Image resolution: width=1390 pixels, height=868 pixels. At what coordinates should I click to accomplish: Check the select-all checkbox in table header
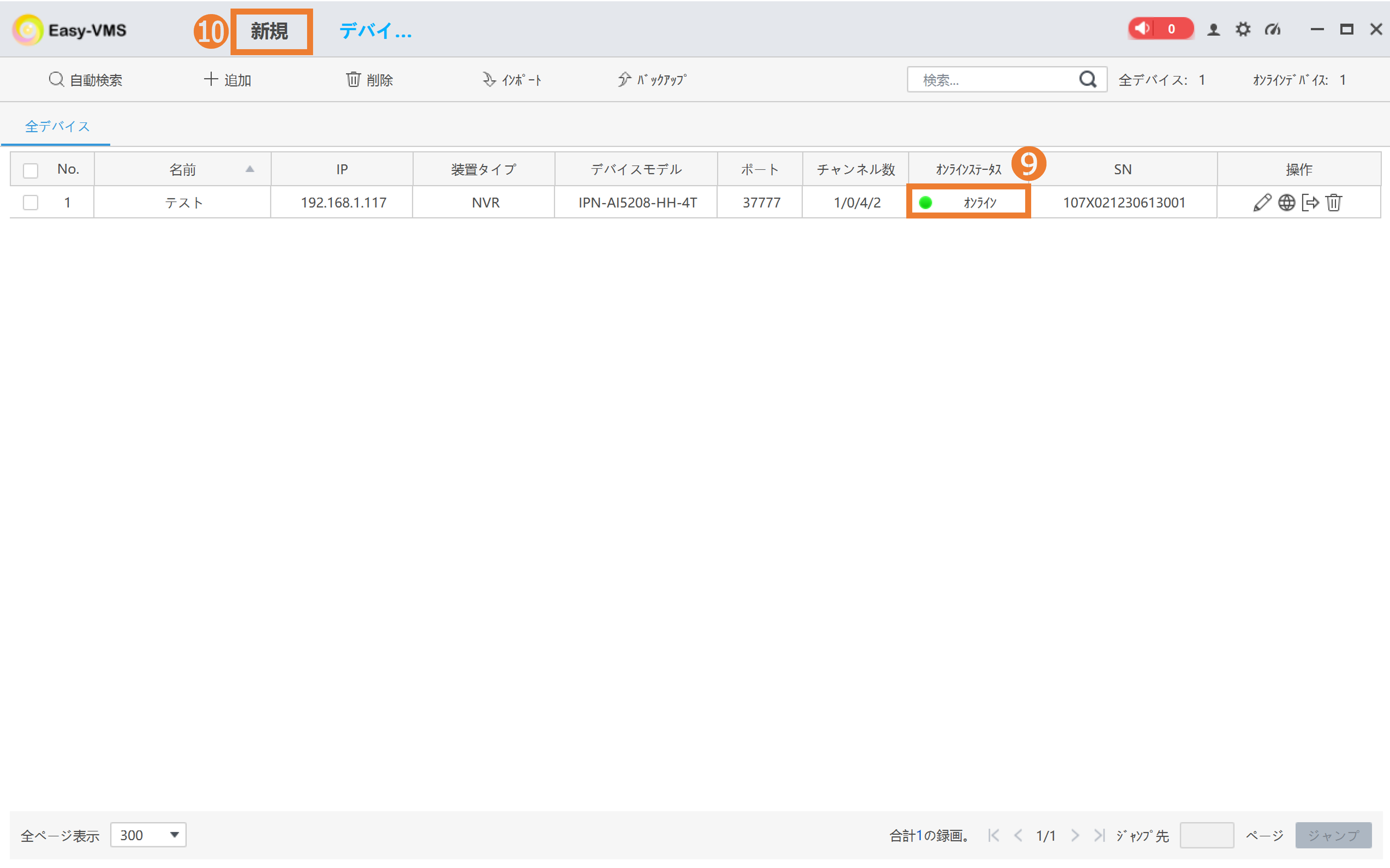point(30,169)
